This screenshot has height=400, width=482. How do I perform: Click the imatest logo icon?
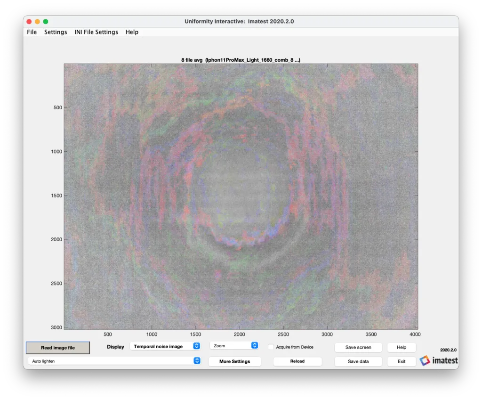425,360
